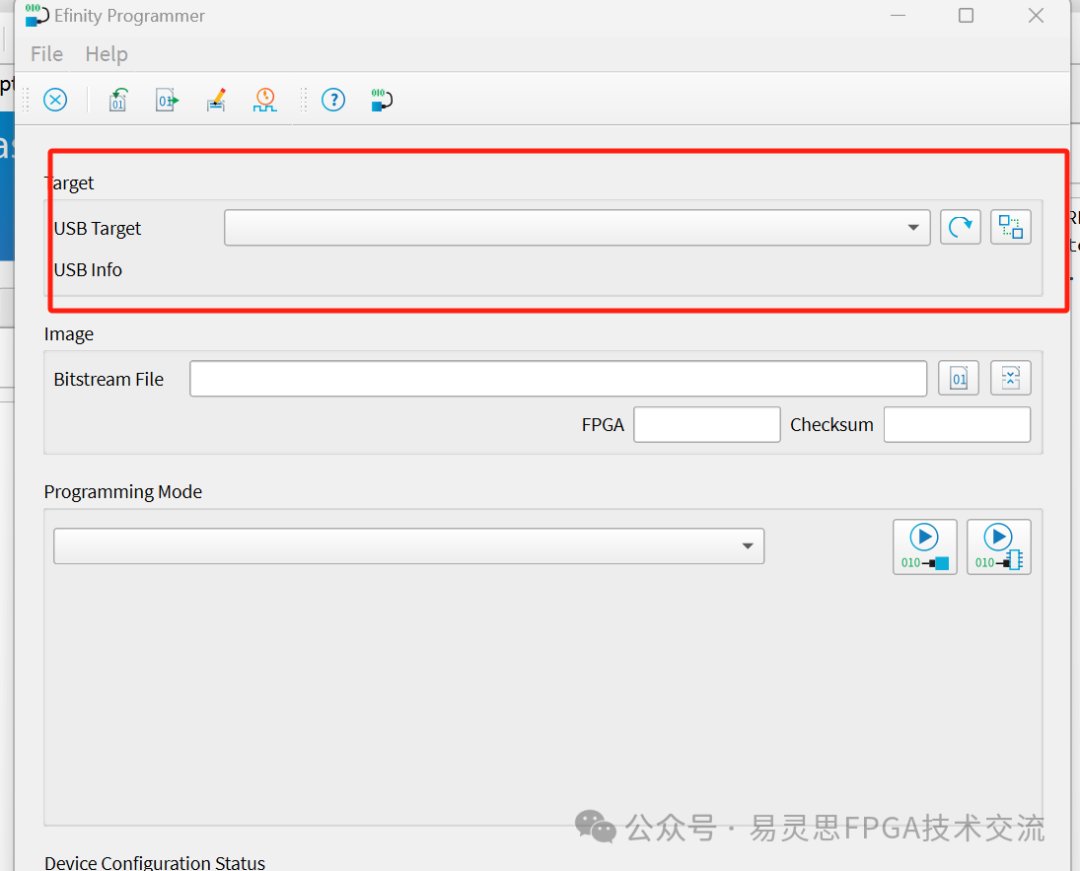Close the Efinity Programmer window
1080x871 pixels.
coord(1036,15)
